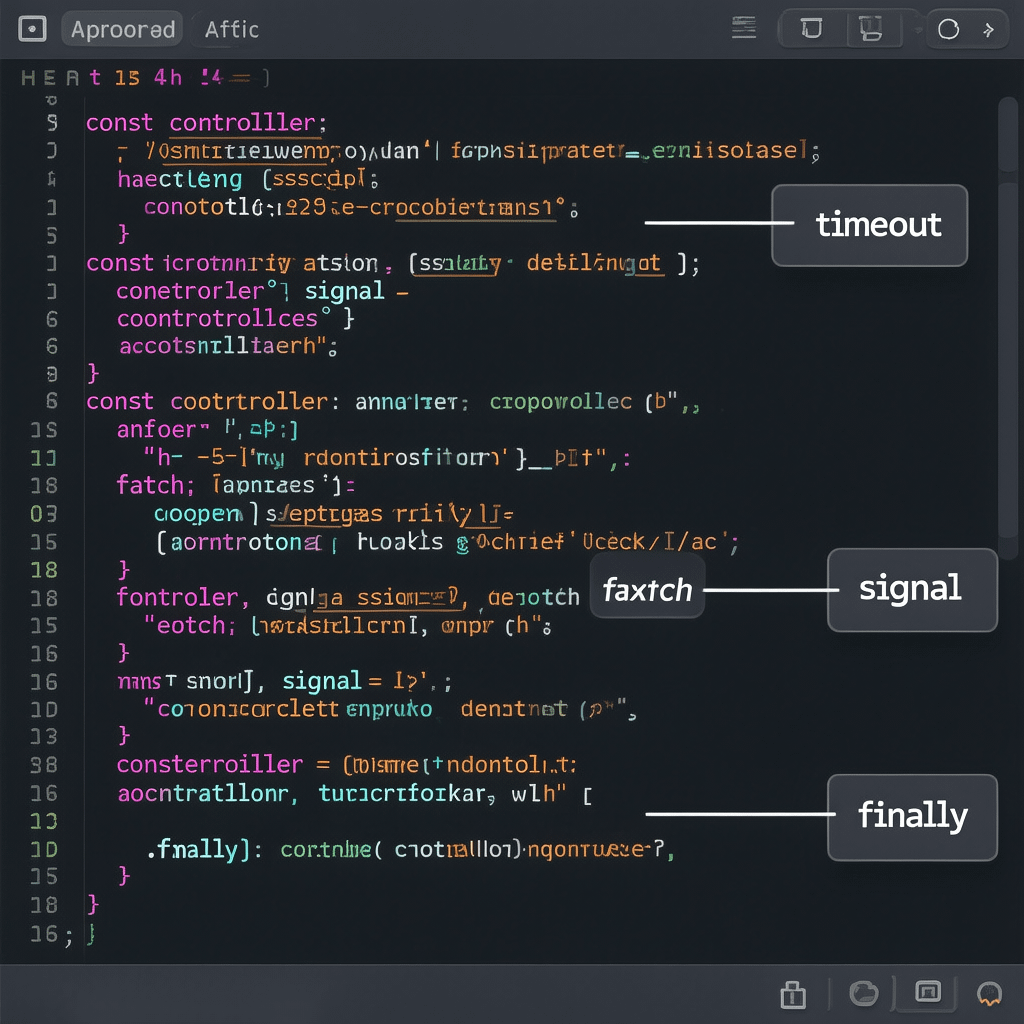Click the orange notification bell bottom-right corner
Screen dimensions: 1024x1024
pyautogui.click(x=988, y=994)
